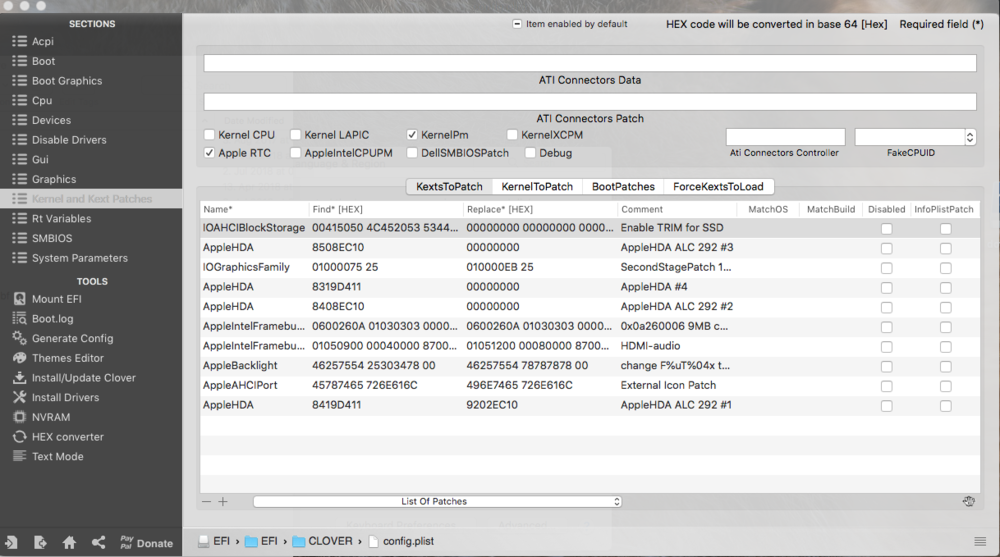This screenshot has height=557, width=1000.
Task: Click the PayPal Donate button
Action: tap(147, 543)
